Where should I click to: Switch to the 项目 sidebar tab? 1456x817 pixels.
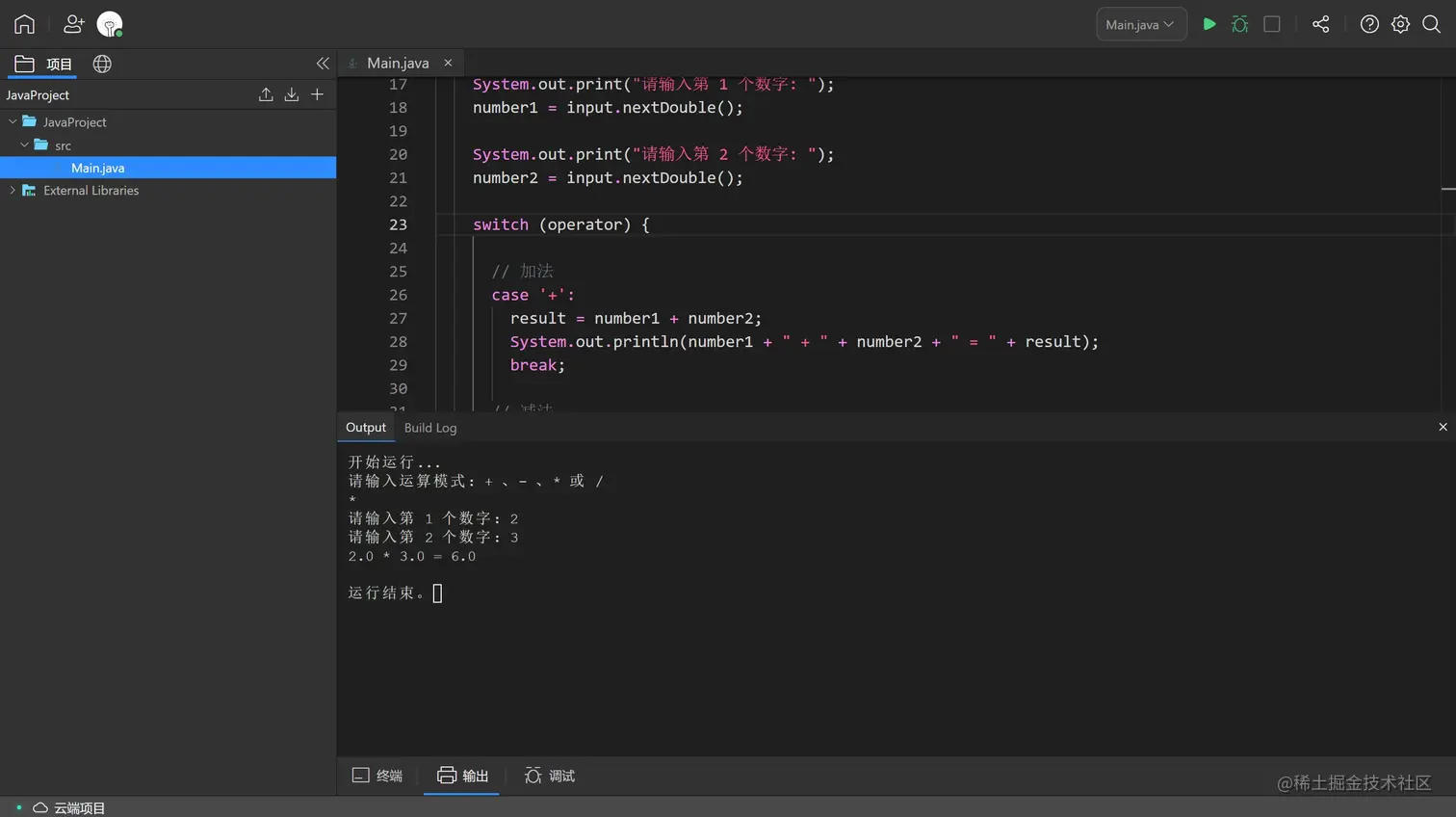(43, 64)
